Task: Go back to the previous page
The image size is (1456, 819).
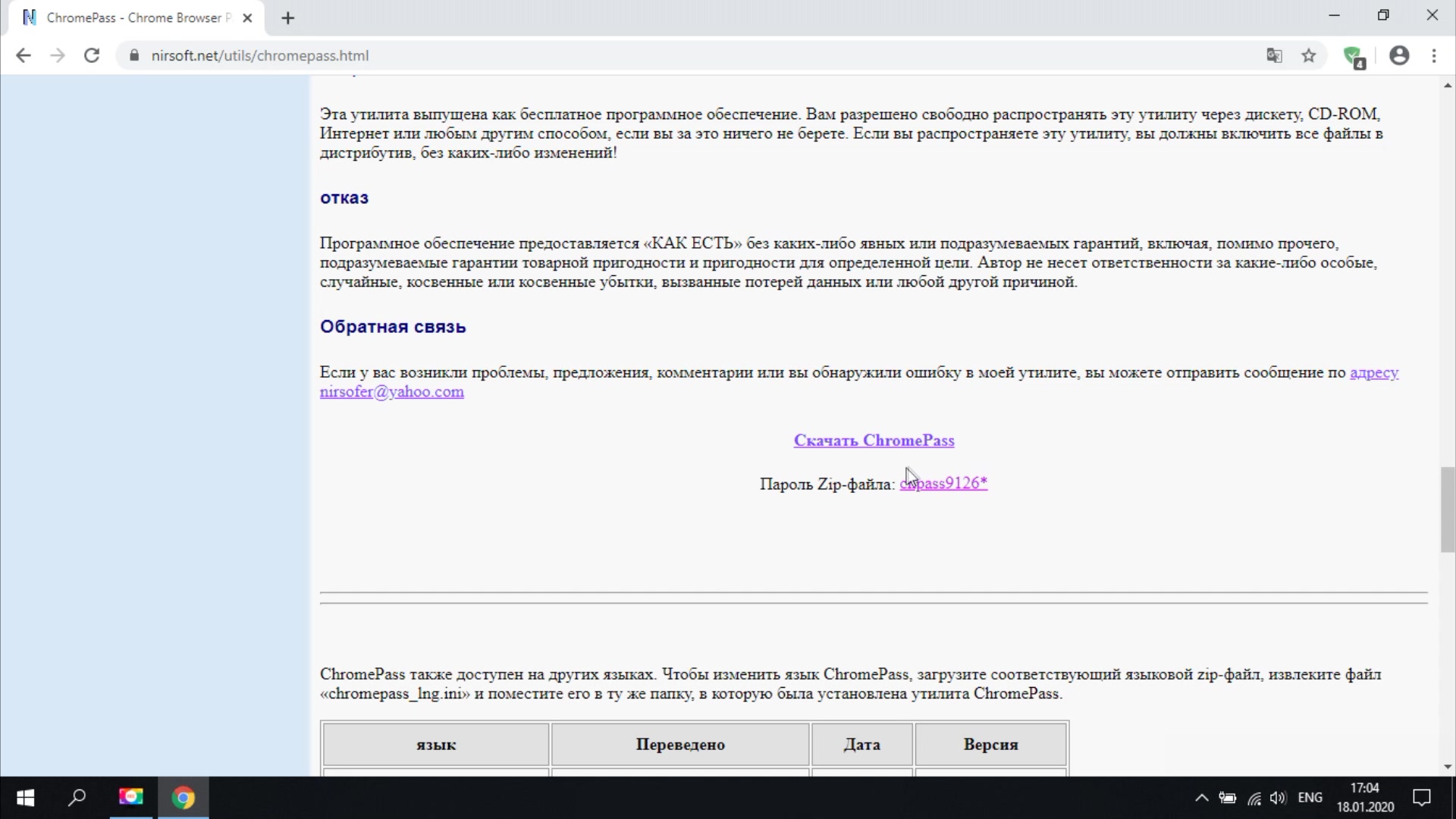Action: 24,55
